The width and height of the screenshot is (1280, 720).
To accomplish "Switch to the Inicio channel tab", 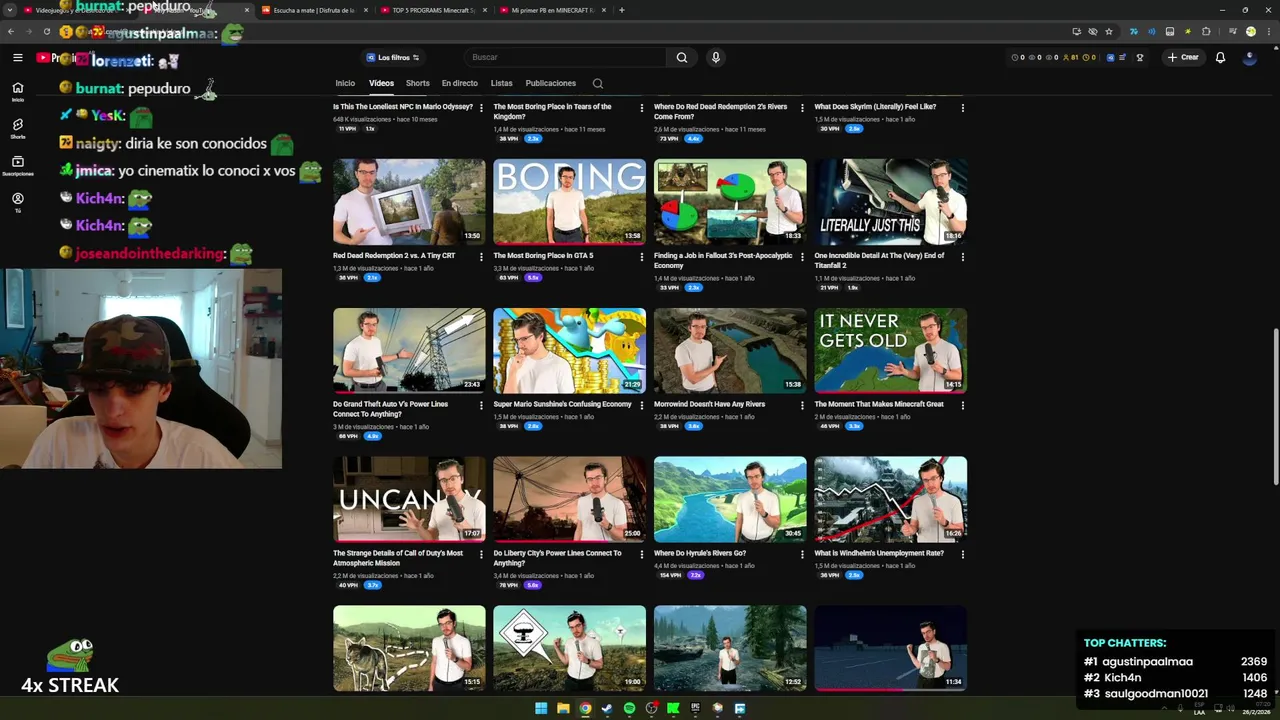I will pyautogui.click(x=345, y=83).
